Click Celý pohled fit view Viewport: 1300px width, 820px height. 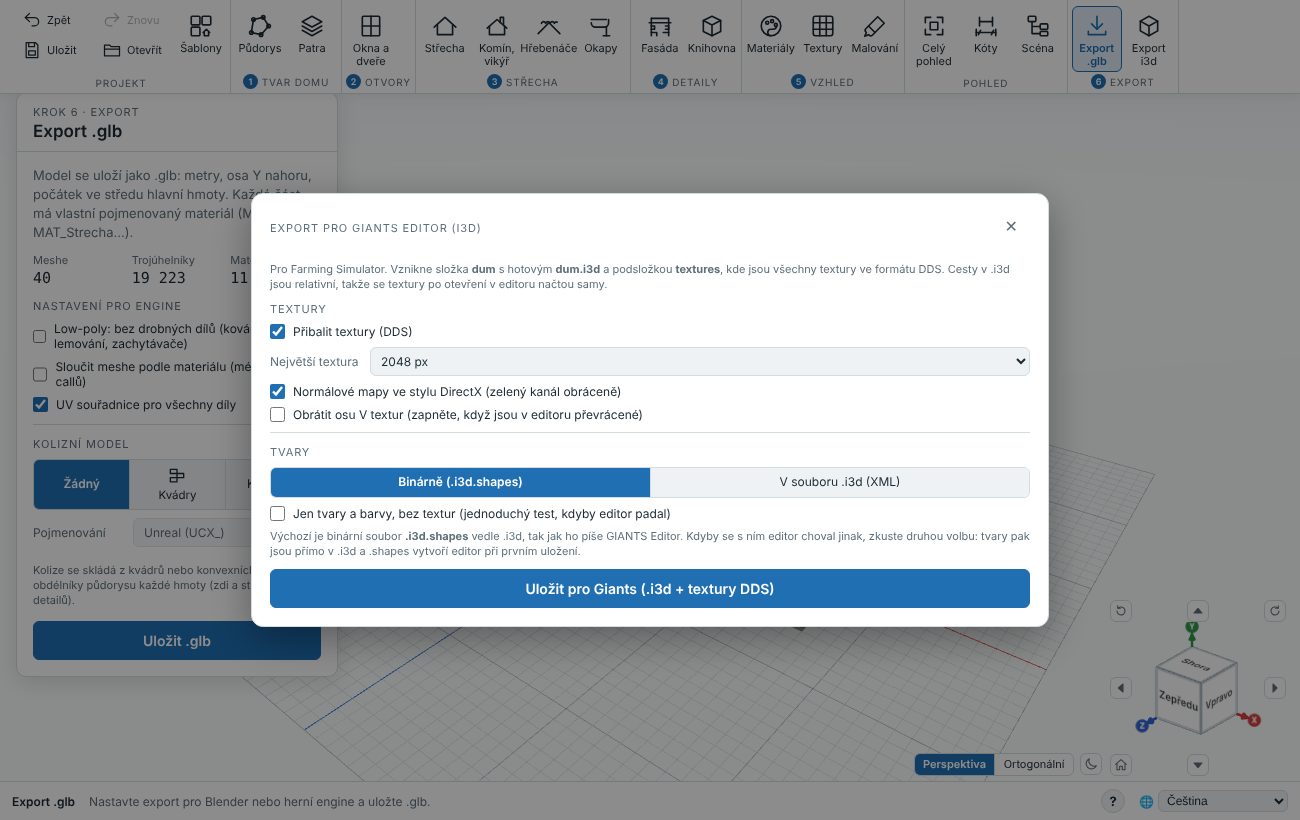click(933, 40)
